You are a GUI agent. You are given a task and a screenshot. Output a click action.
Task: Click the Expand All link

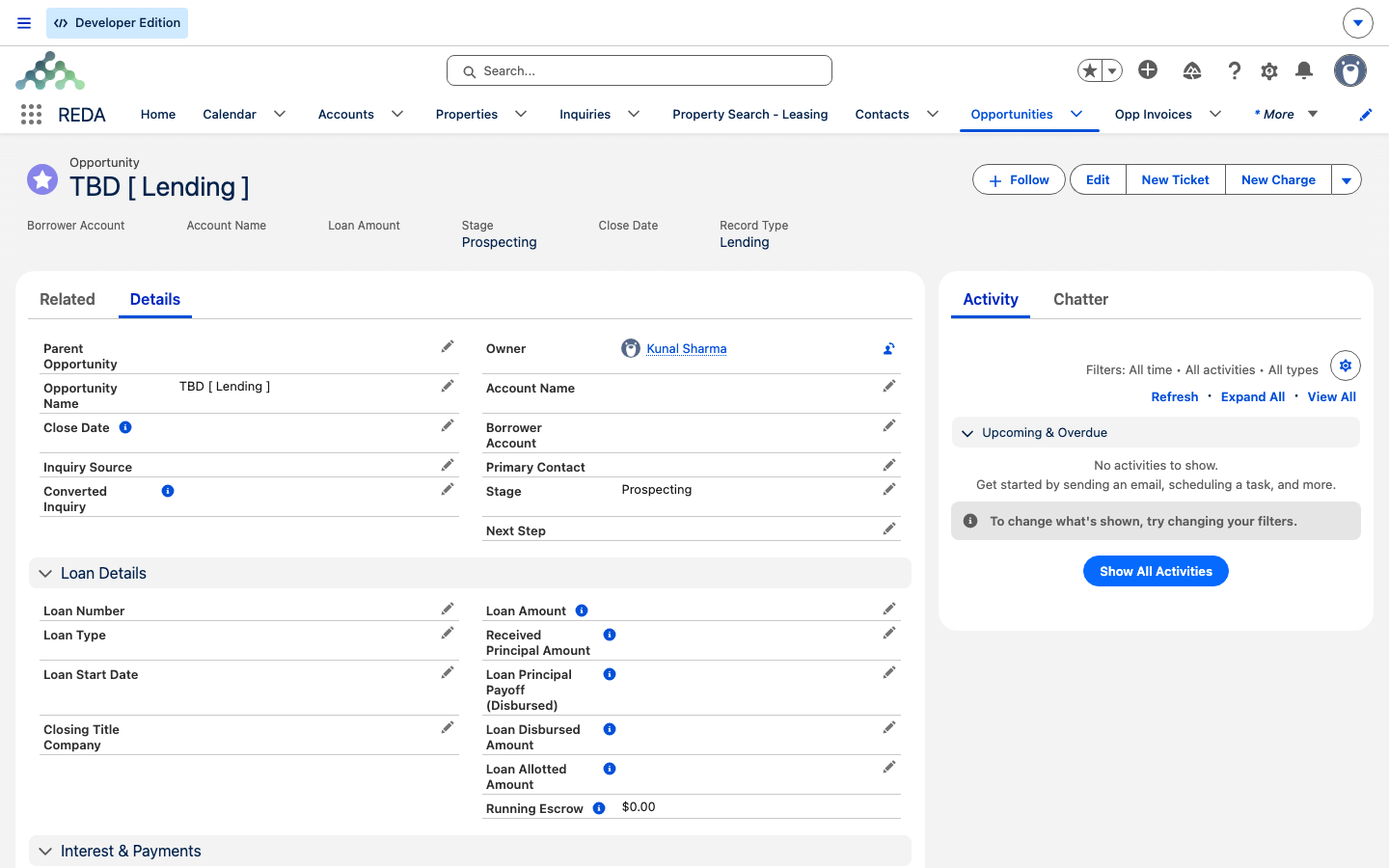1253,397
